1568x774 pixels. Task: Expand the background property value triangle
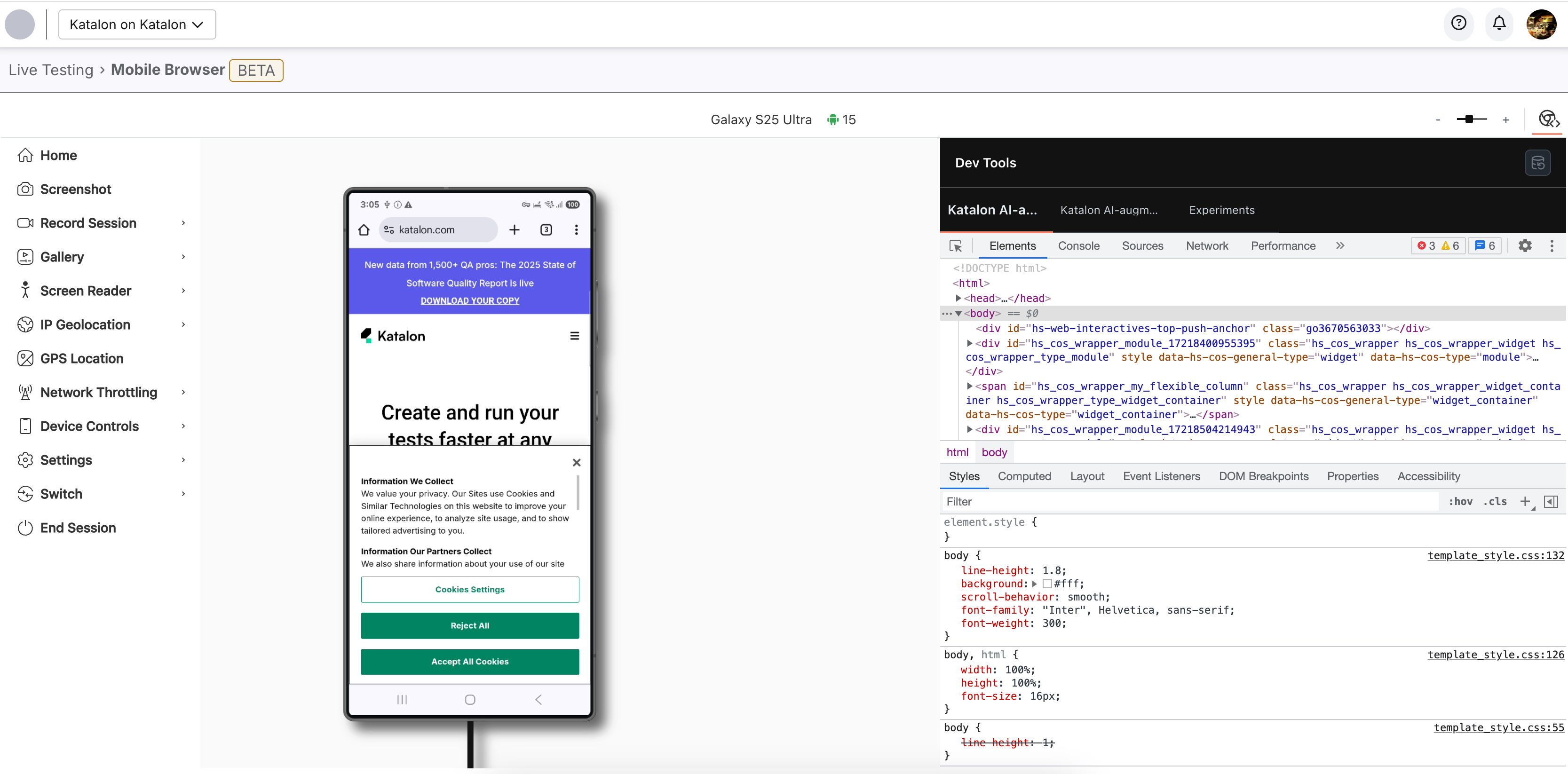pyautogui.click(x=1034, y=584)
